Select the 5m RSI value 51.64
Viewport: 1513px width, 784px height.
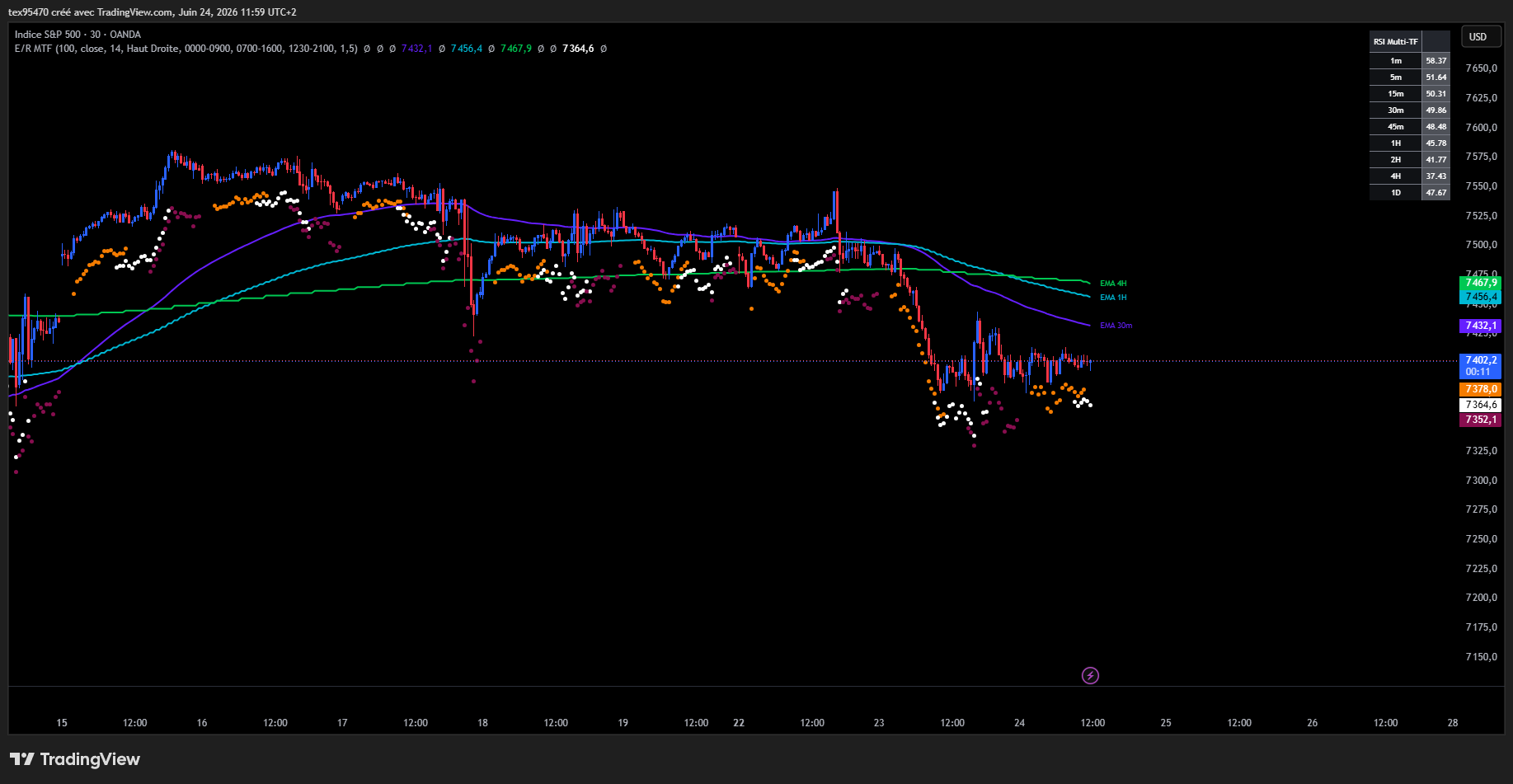(1436, 77)
